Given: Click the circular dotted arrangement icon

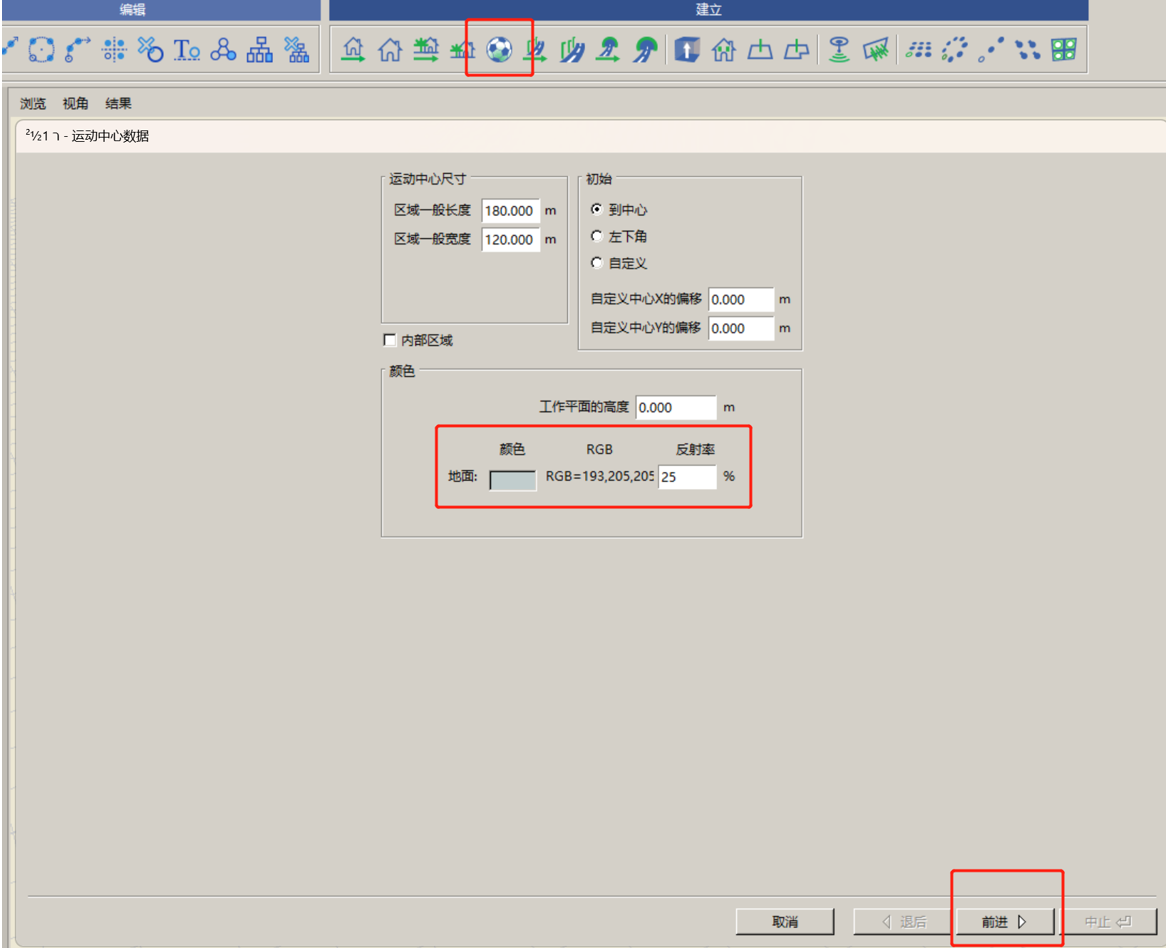Looking at the screenshot, I should [954, 50].
